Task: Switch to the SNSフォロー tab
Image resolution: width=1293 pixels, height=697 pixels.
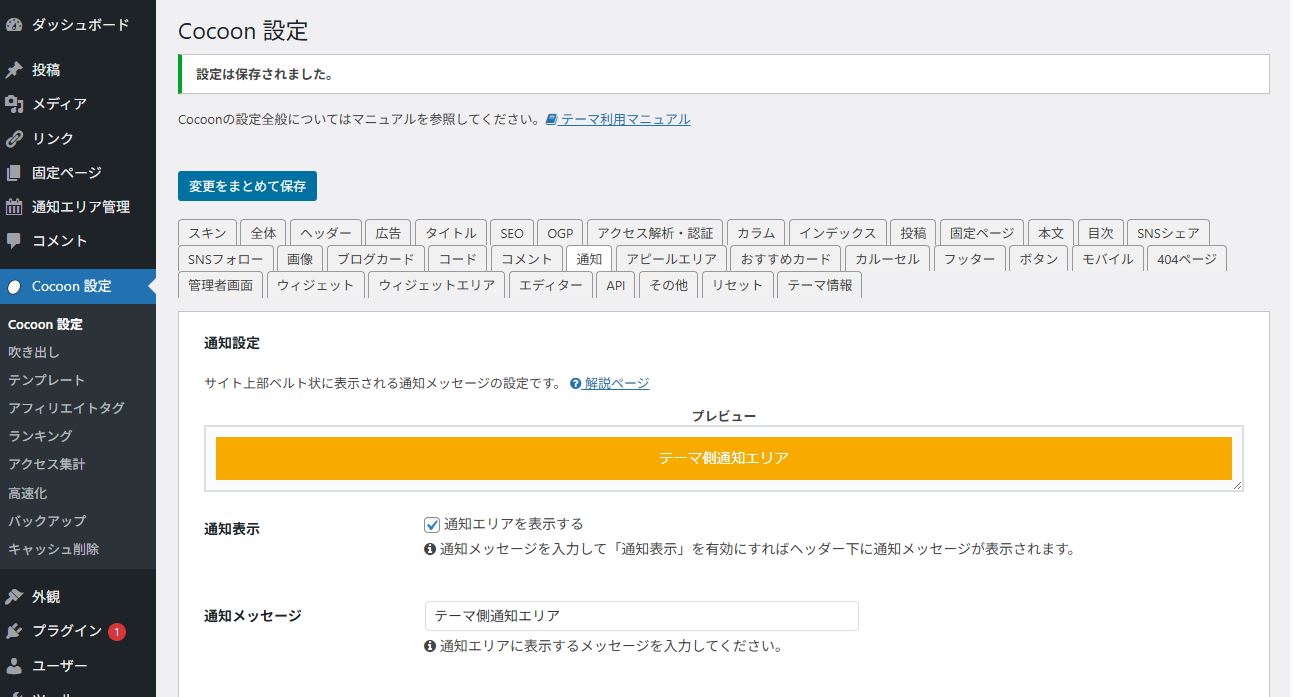Action: pos(225,259)
